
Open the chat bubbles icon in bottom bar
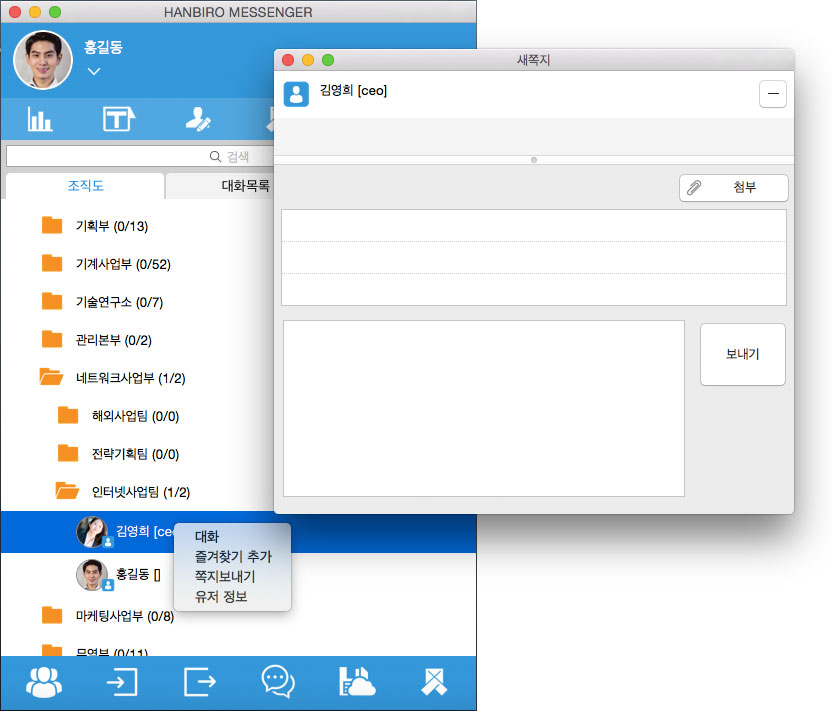(278, 682)
